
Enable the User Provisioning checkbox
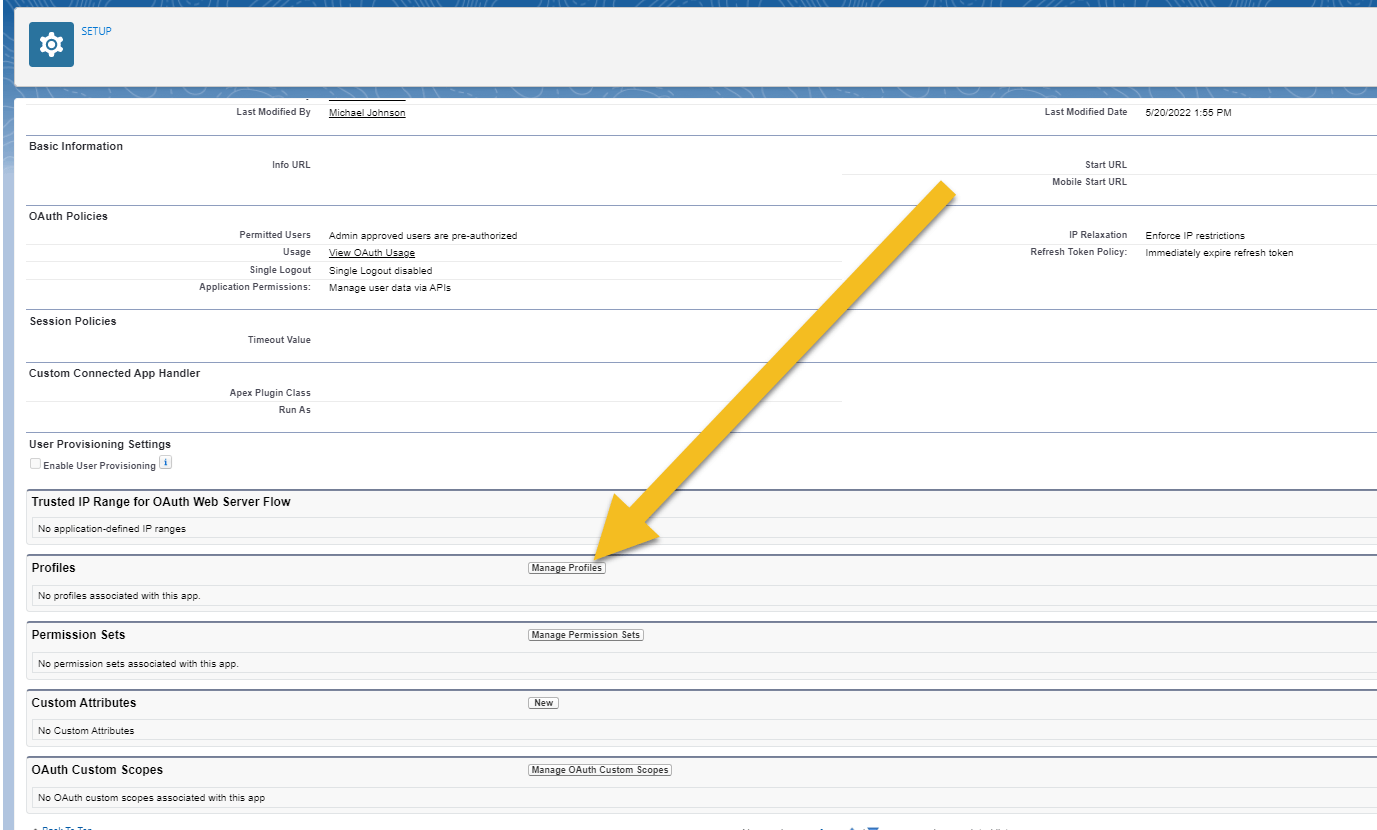coord(35,463)
